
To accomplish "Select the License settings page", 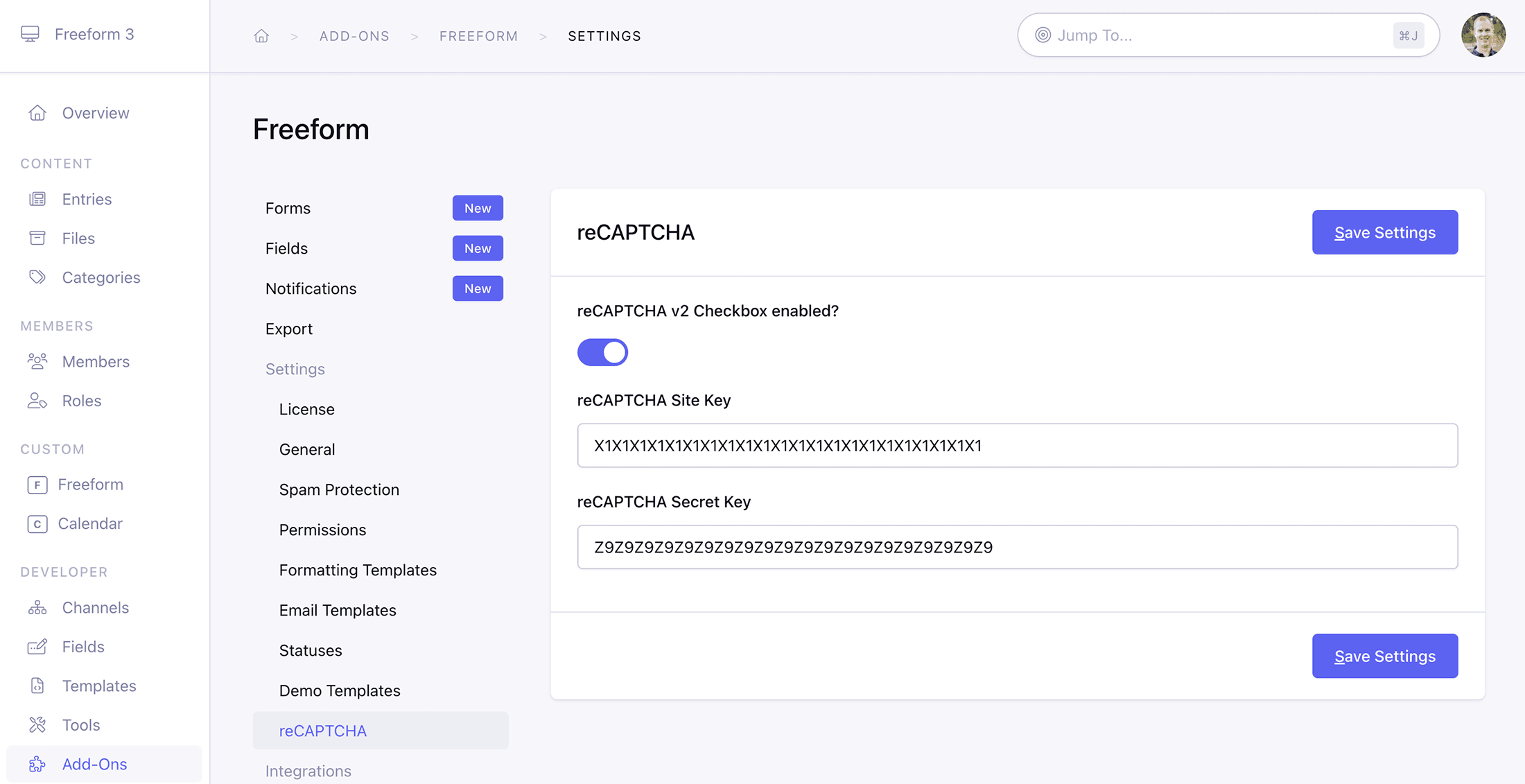I will coord(307,409).
